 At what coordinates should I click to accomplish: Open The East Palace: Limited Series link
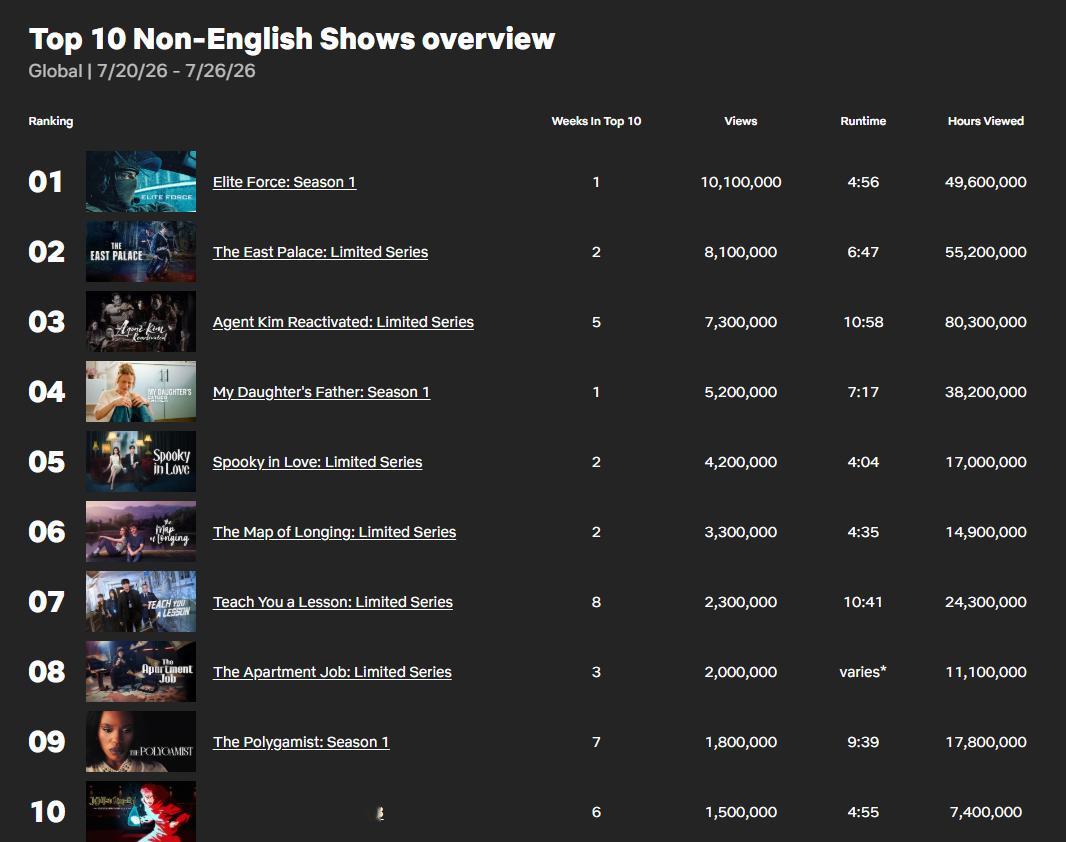coord(320,252)
